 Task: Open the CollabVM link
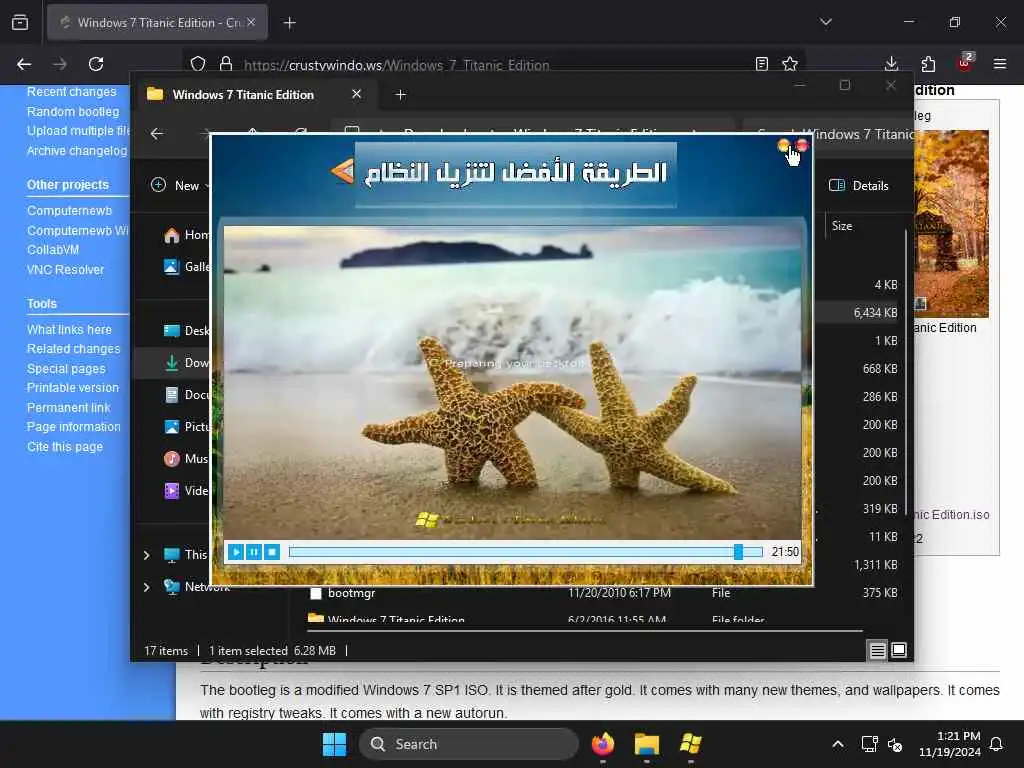[x=53, y=250]
